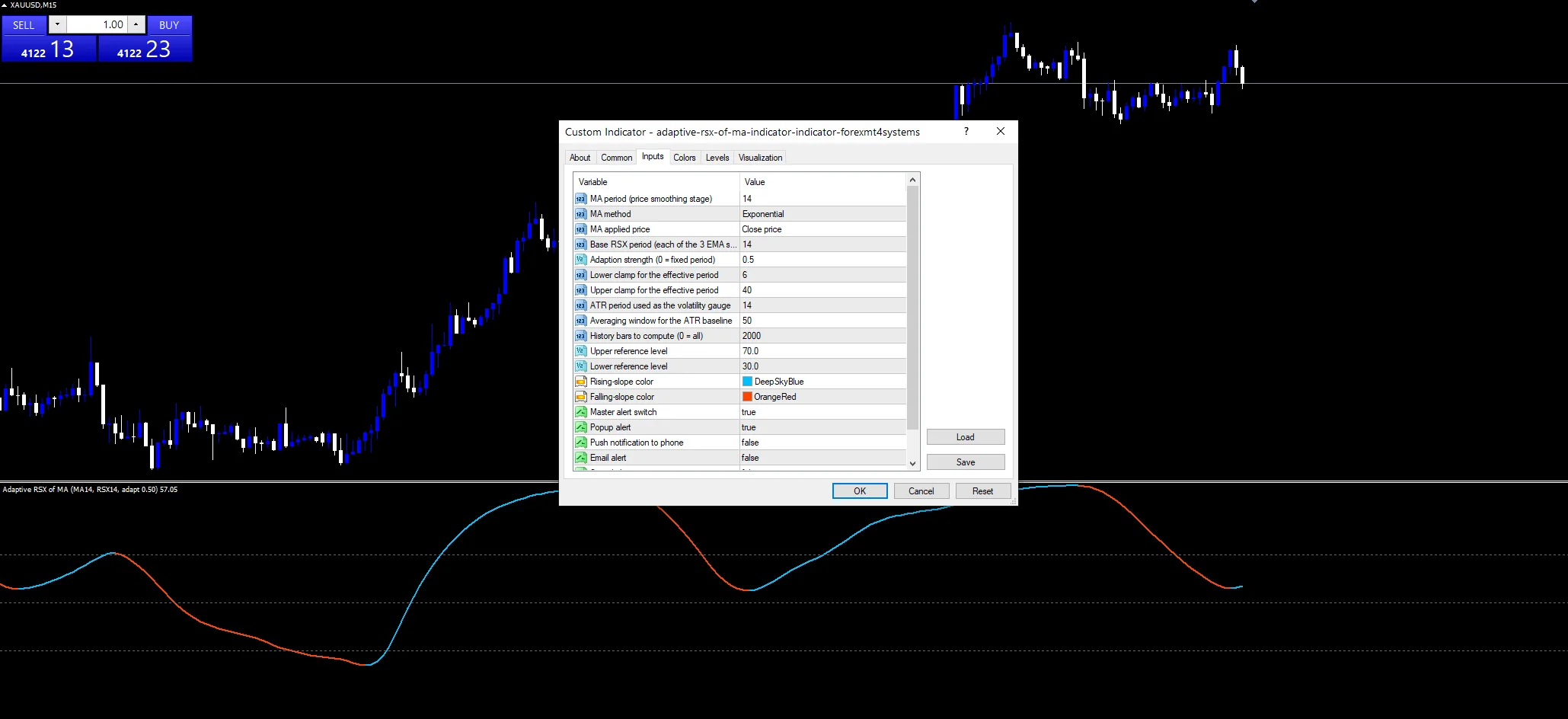Click the Push notification row icon
Screen dimensions: 1568x719
pyautogui.click(x=580, y=443)
